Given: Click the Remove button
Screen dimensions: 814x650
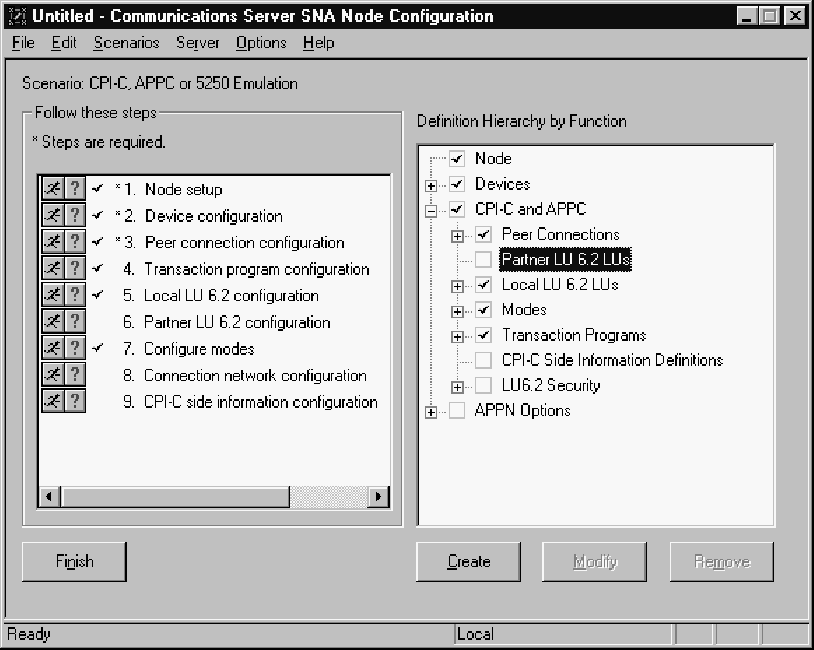Looking at the screenshot, I should pos(722,562).
